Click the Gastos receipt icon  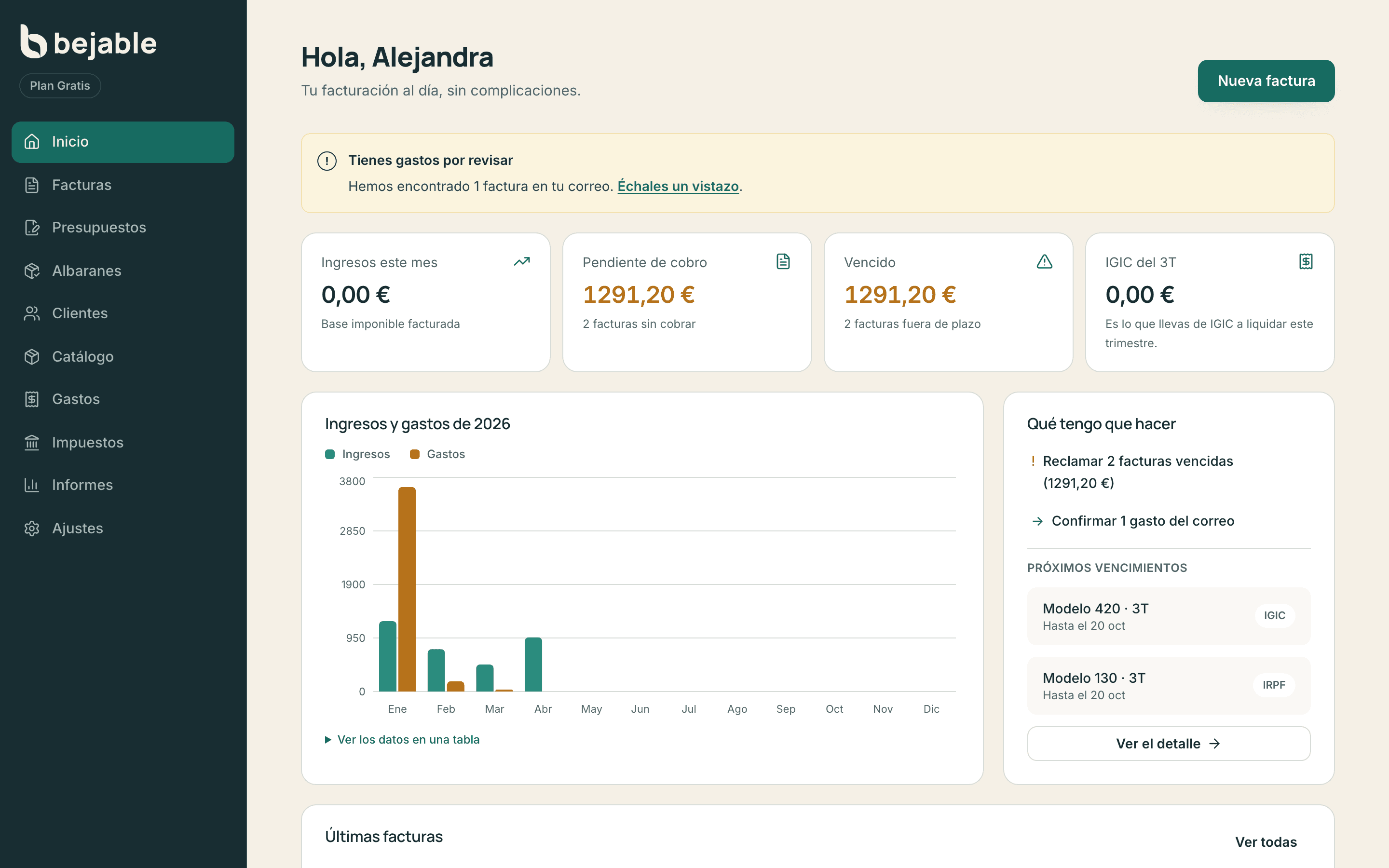31,399
